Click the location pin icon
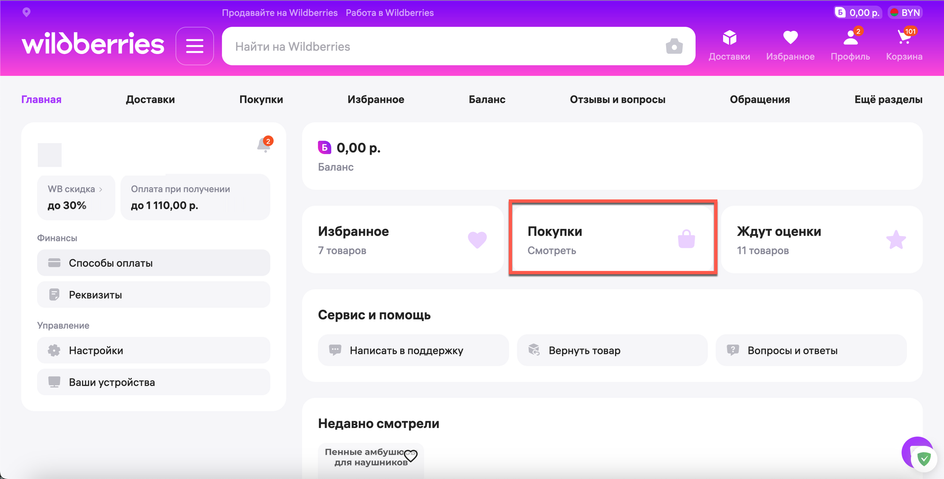This screenshot has height=479, width=944. pyautogui.click(x=26, y=13)
